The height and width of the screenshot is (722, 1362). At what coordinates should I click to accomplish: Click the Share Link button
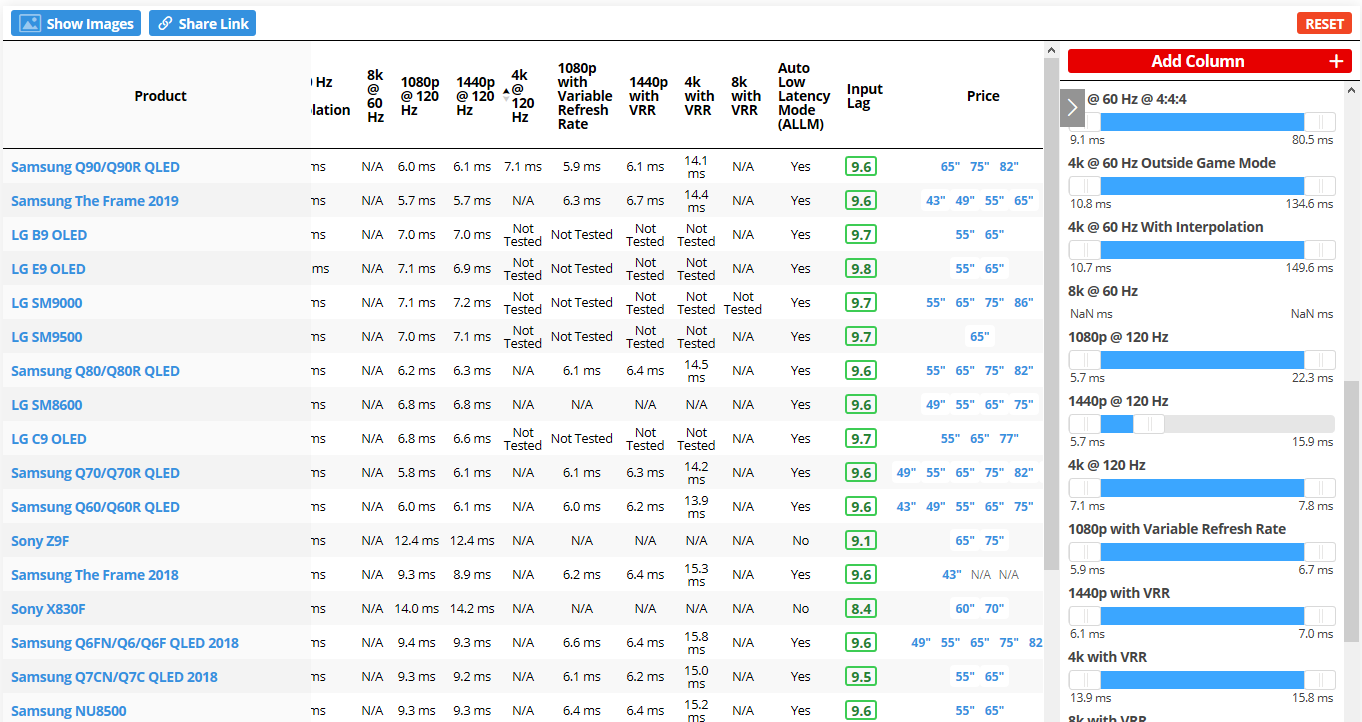(202, 23)
